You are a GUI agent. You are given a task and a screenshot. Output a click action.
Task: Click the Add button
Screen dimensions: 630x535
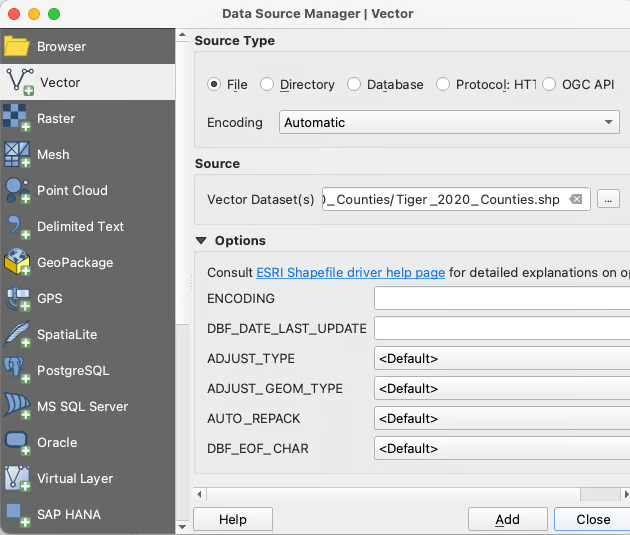coord(508,519)
